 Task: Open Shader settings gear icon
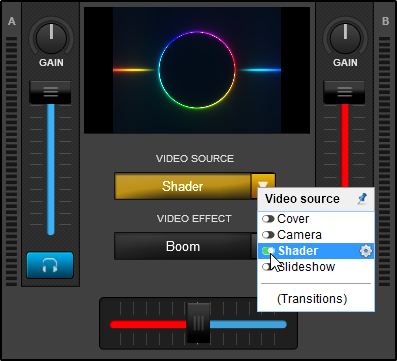pyautogui.click(x=366, y=251)
